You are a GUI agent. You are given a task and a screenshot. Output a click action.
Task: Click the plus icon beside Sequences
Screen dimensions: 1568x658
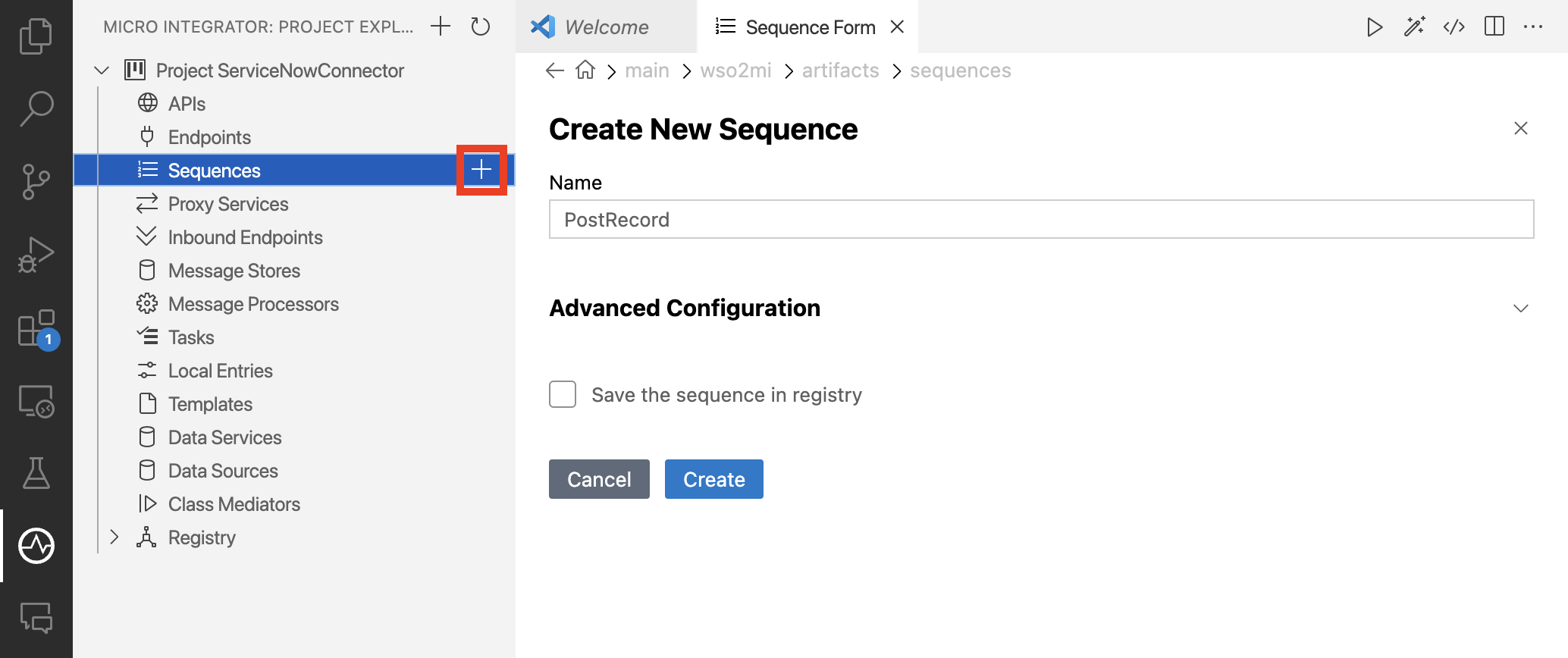(481, 170)
